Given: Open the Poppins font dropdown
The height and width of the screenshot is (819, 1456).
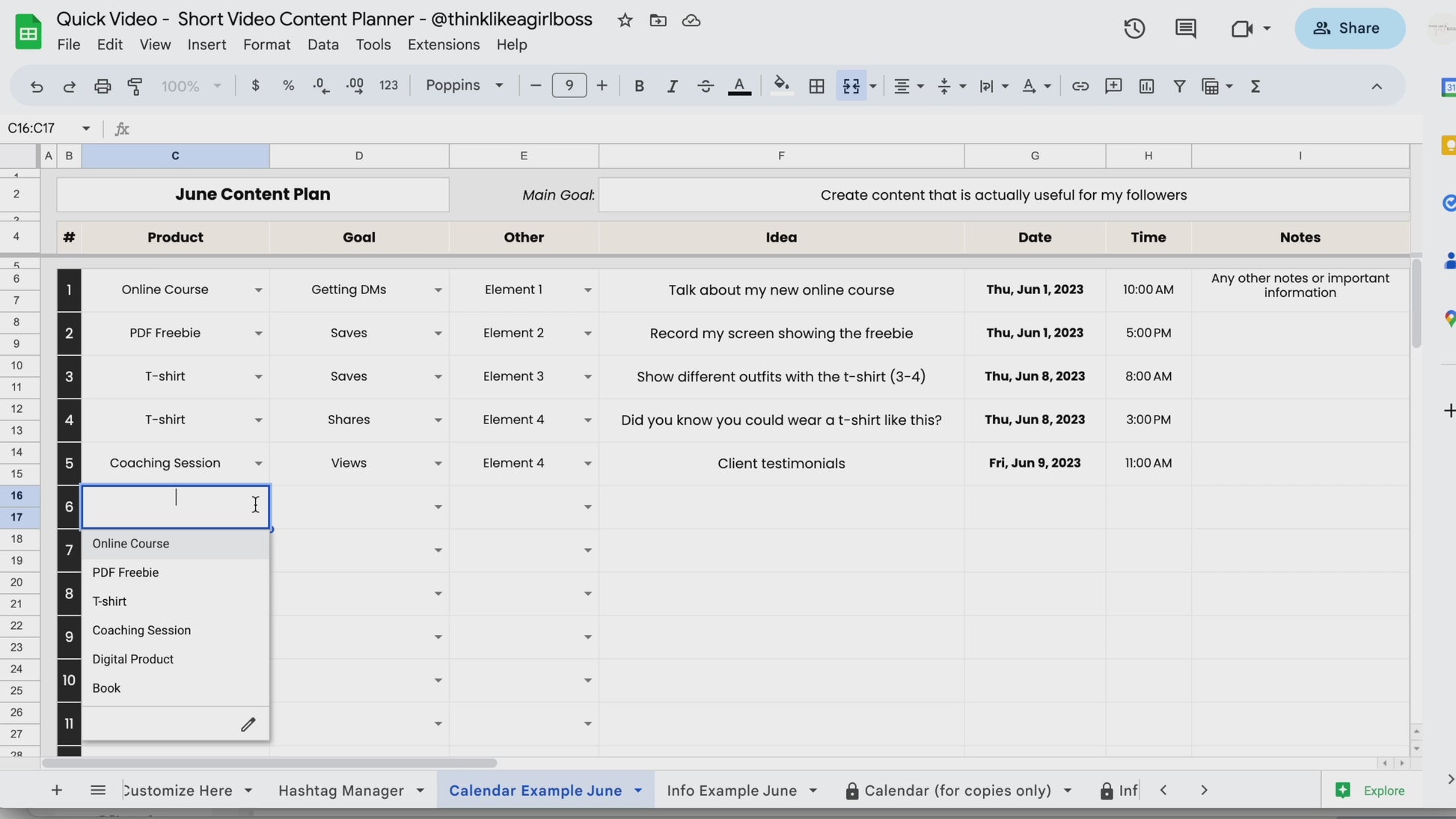Looking at the screenshot, I should click(464, 85).
